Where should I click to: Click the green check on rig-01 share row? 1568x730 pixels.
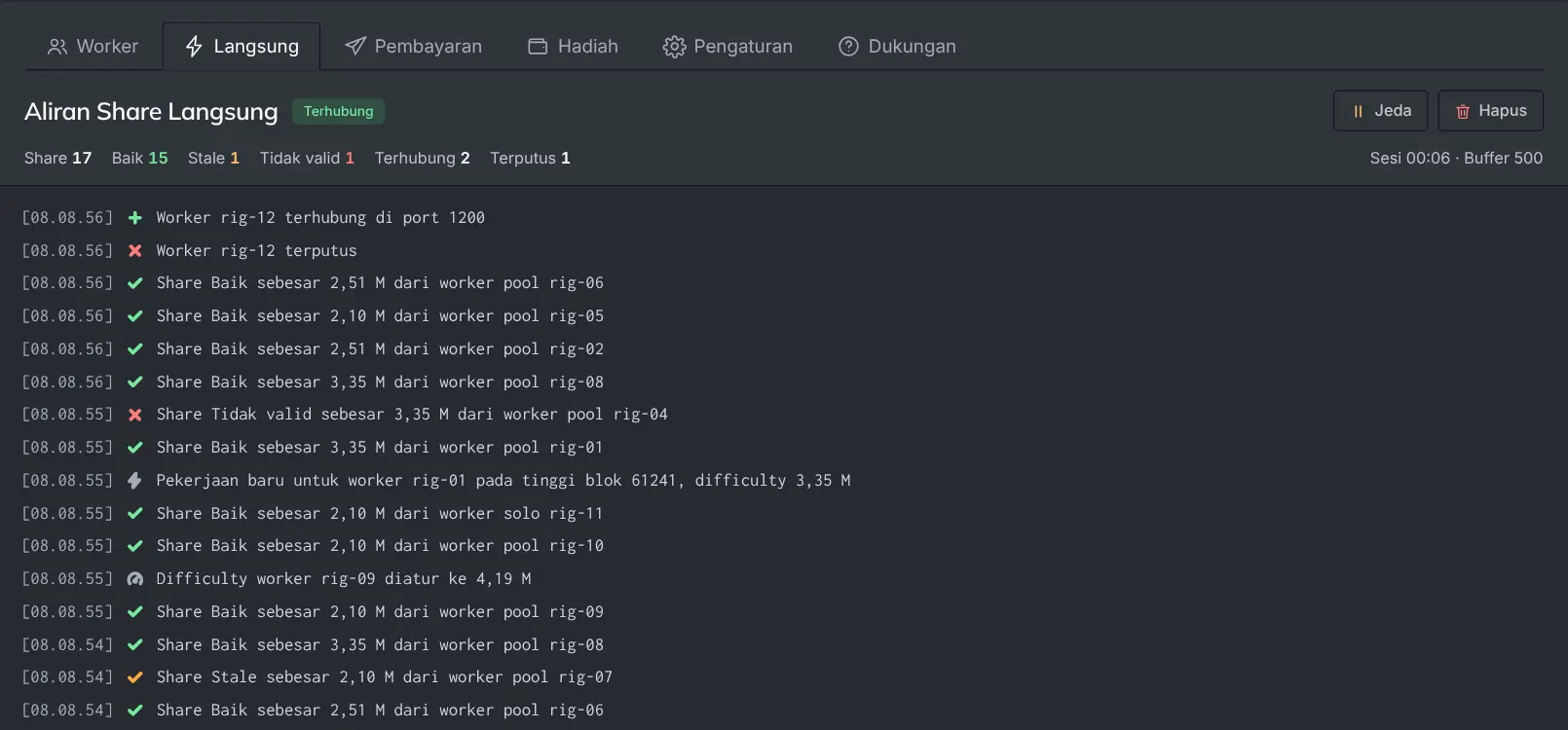(x=135, y=448)
